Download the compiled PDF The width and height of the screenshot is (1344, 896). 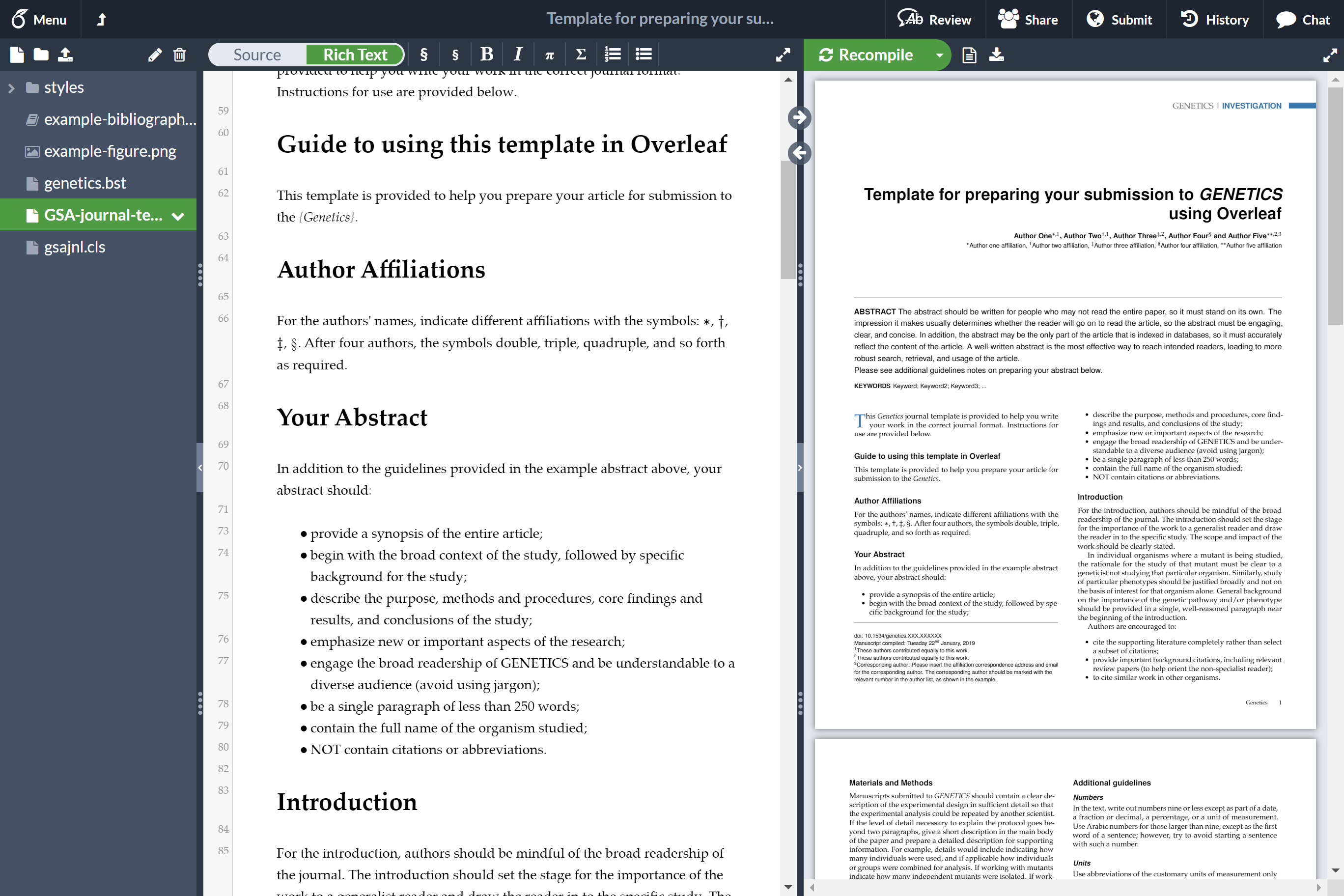coord(996,55)
